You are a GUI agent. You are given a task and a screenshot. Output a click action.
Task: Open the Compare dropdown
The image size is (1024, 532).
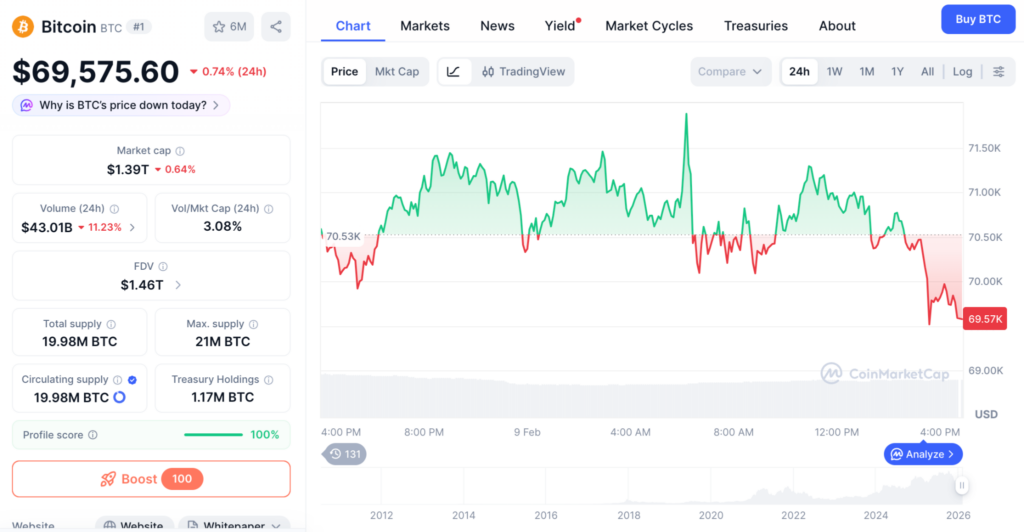click(730, 72)
